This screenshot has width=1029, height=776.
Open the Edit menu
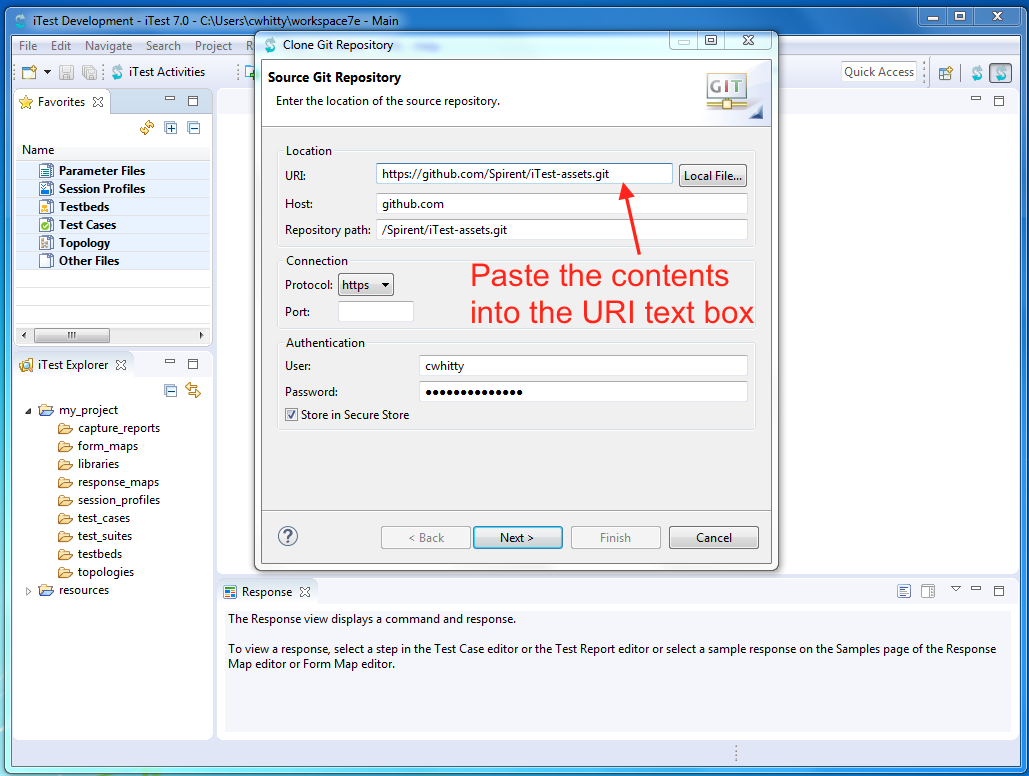(x=61, y=46)
